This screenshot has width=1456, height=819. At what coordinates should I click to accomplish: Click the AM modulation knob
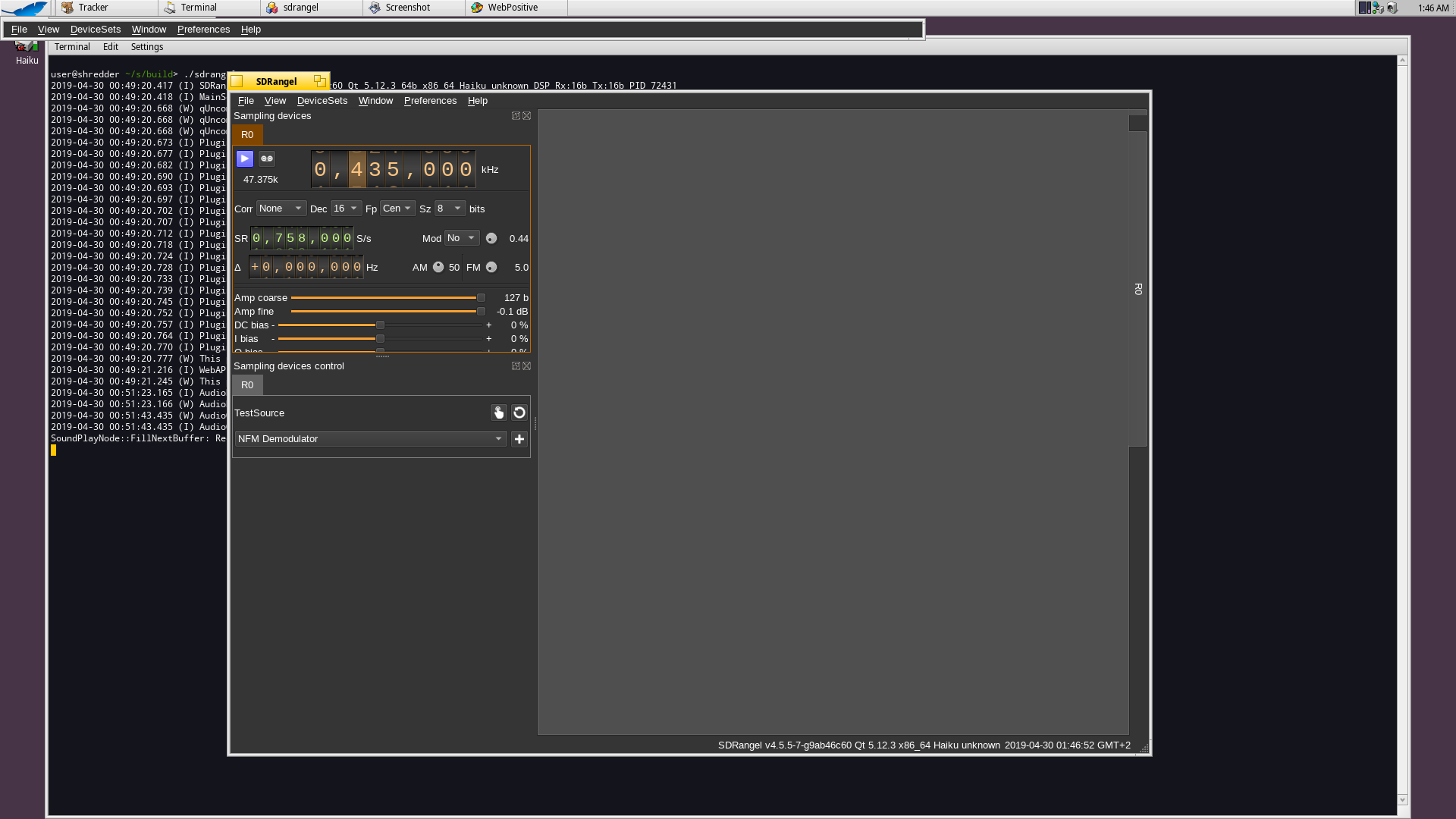pyautogui.click(x=438, y=267)
